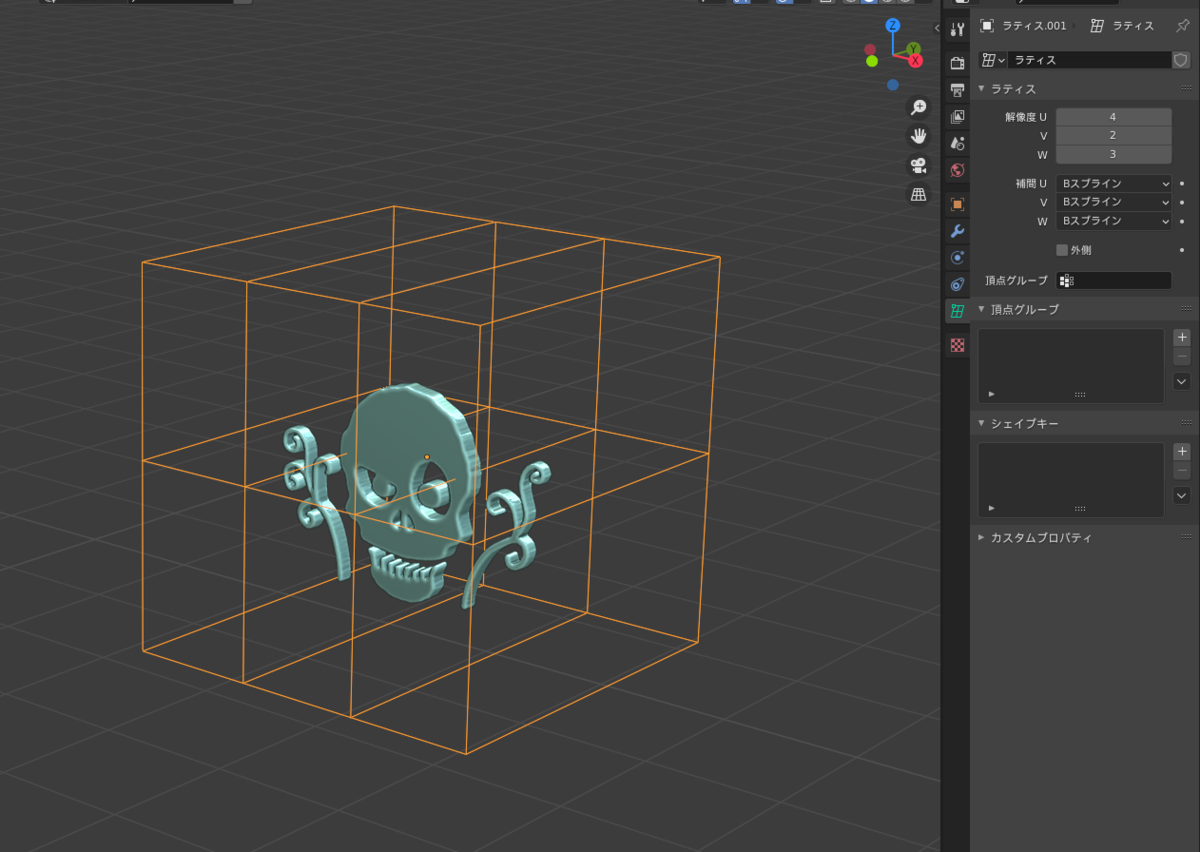Click the Y axis labeled gizmo handle

click(x=913, y=49)
